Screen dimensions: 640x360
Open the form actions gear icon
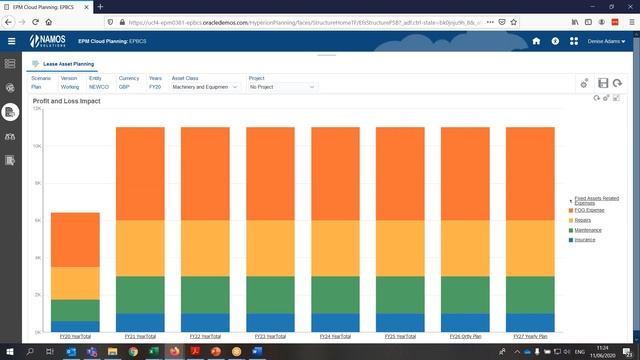coord(584,83)
